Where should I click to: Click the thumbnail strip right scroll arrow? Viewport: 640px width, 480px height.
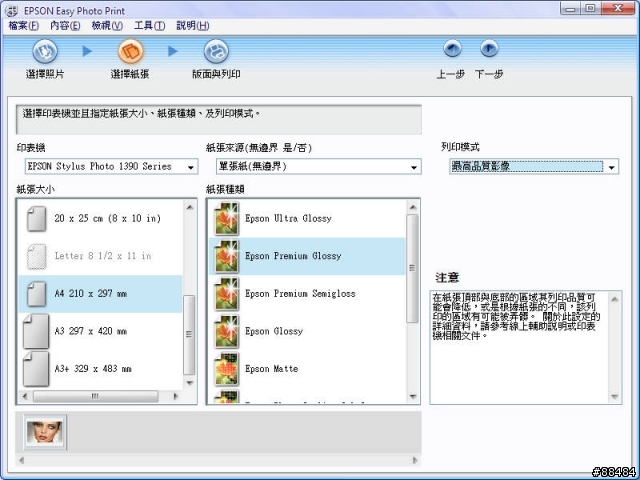tap(415, 460)
